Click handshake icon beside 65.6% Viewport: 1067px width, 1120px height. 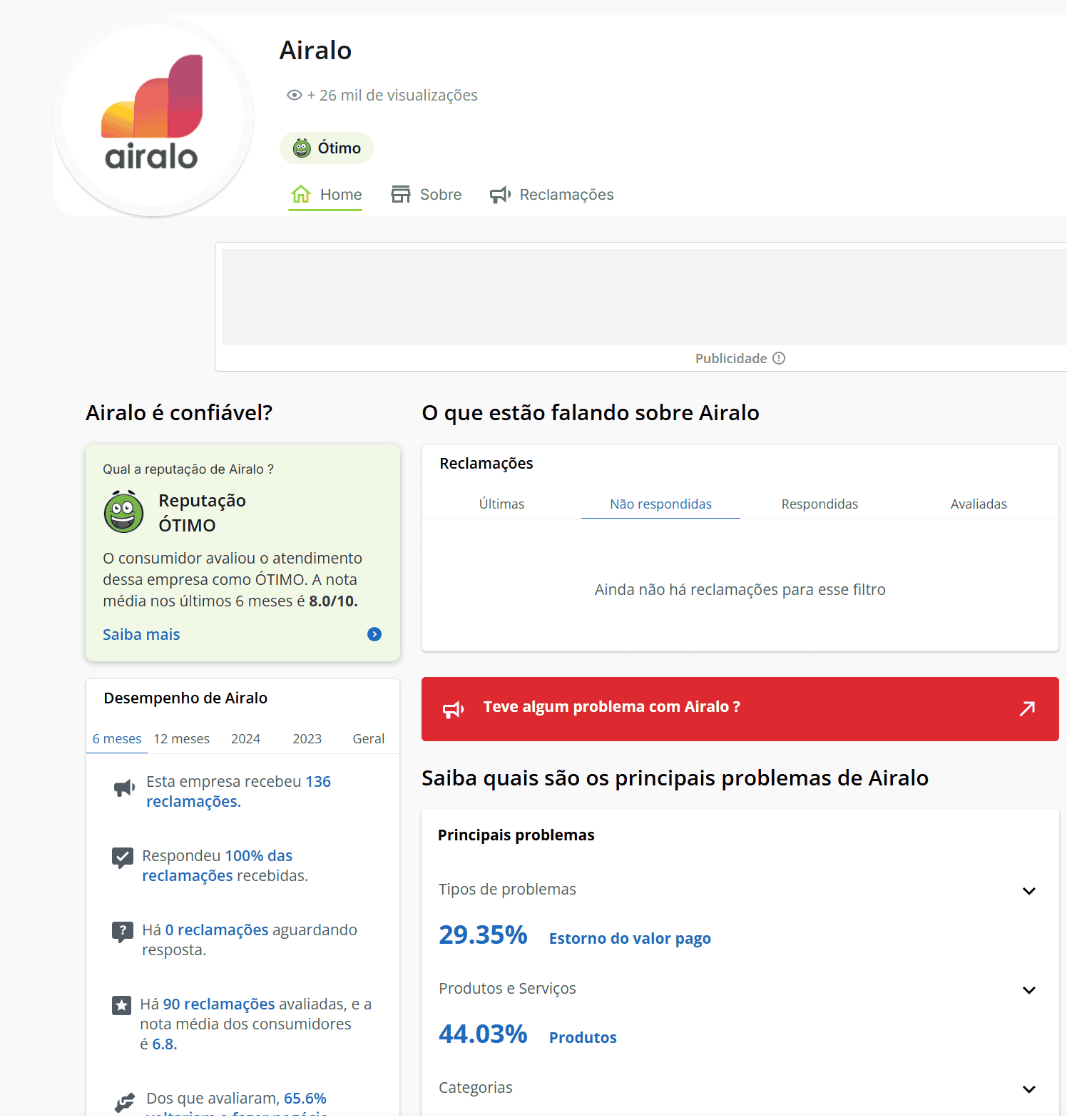click(124, 1102)
